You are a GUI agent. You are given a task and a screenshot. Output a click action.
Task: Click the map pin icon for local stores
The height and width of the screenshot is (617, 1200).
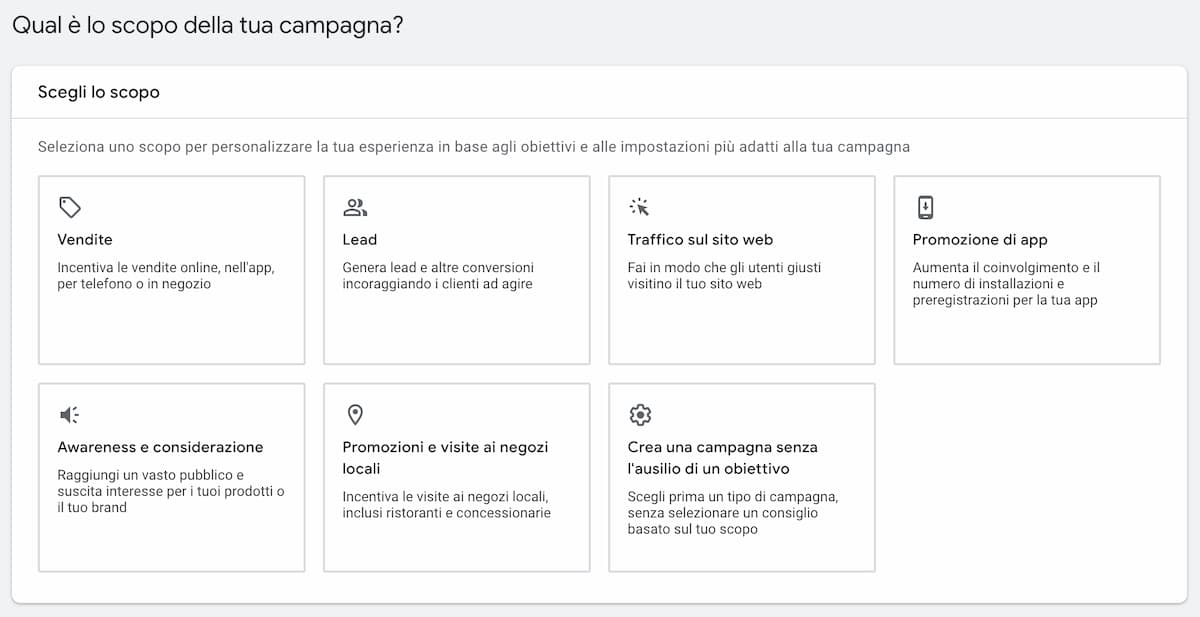tap(354, 414)
